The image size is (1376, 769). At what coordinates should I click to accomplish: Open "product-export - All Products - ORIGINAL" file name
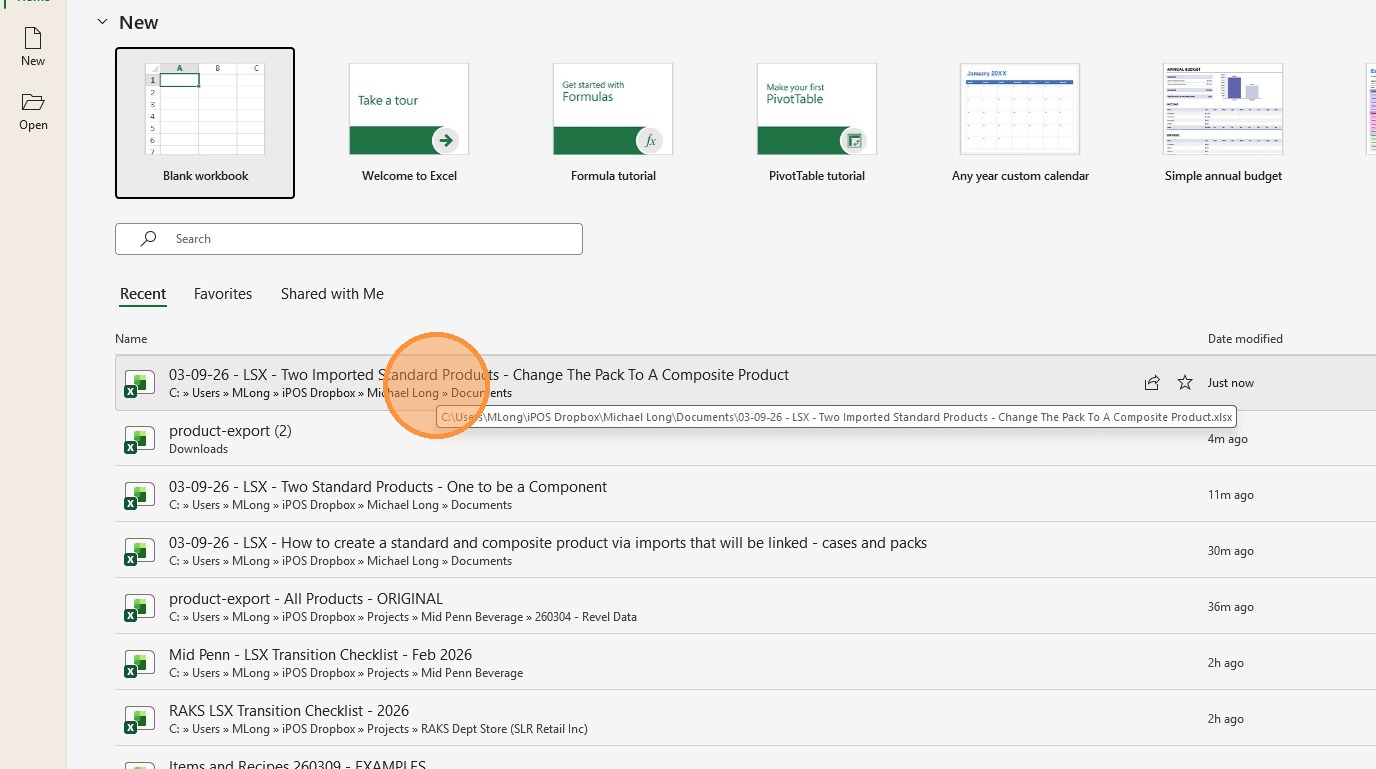(306, 599)
